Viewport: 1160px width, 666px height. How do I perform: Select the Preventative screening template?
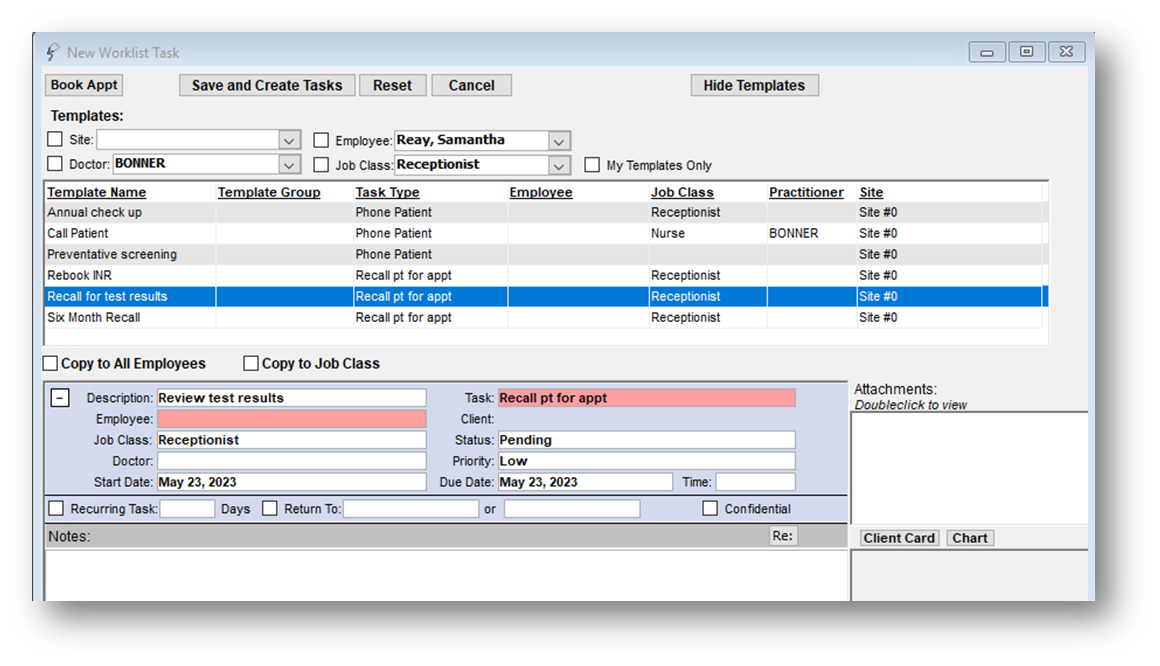click(x=544, y=255)
